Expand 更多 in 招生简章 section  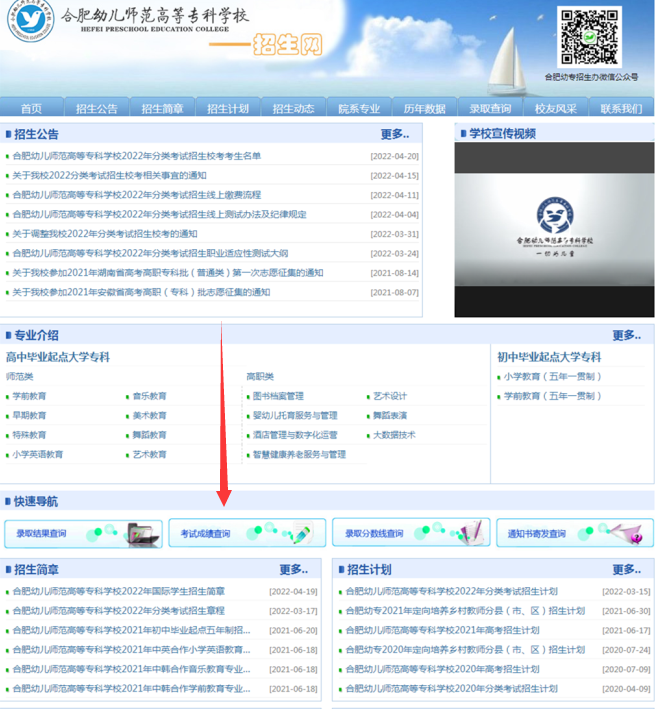[x=294, y=569]
